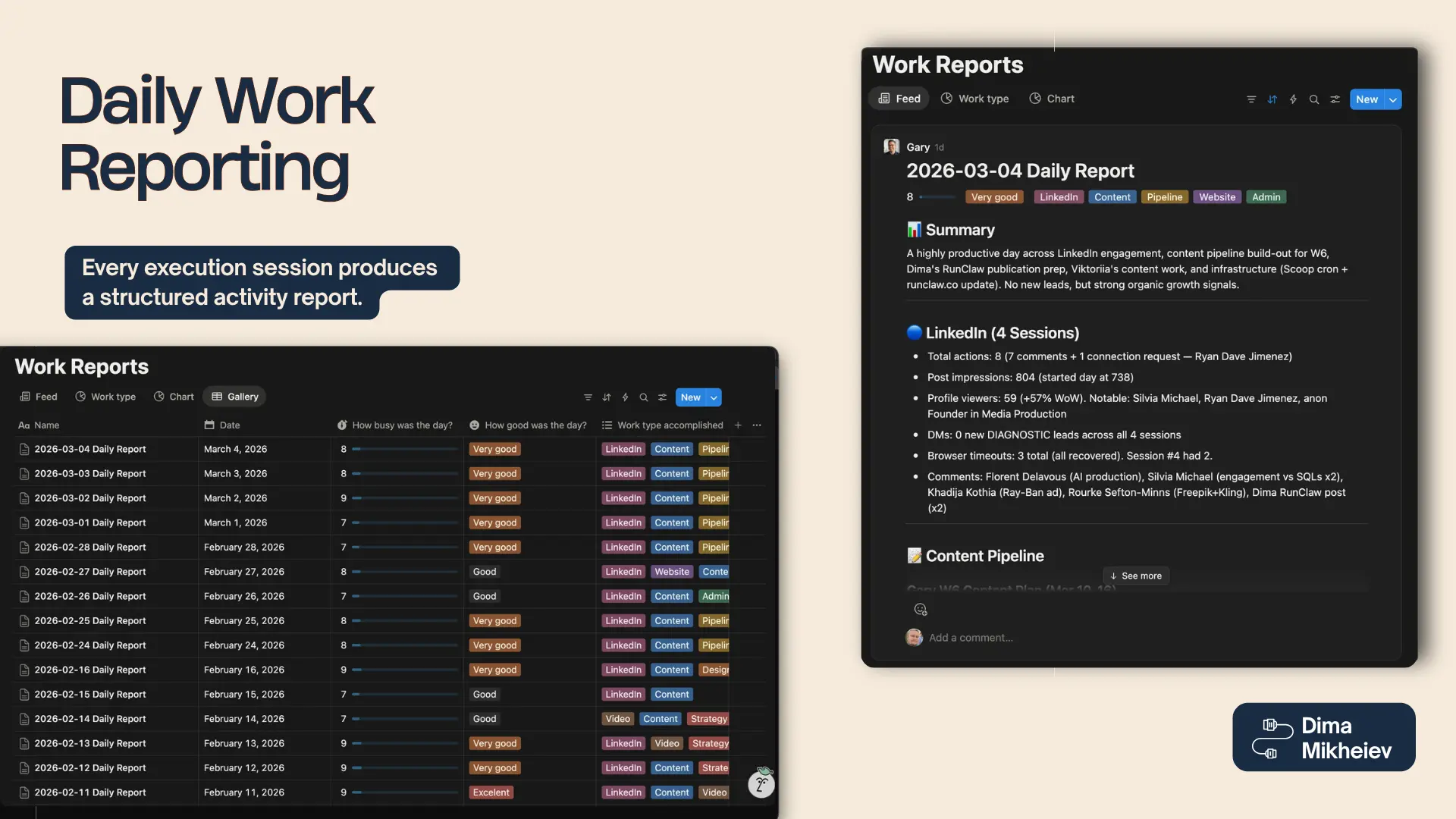Screen dimensions: 1456x819
Task: Open 2026-03-04 Daily Report title in feed
Action: click(x=1020, y=171)
